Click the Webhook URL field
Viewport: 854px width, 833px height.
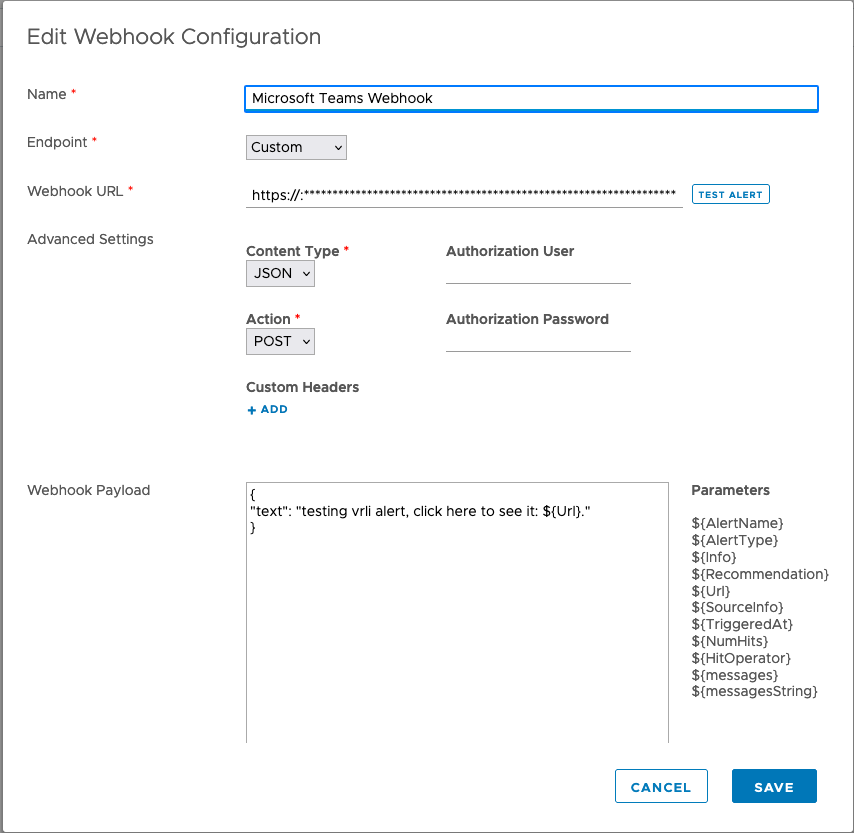click(x=464, y=194)
